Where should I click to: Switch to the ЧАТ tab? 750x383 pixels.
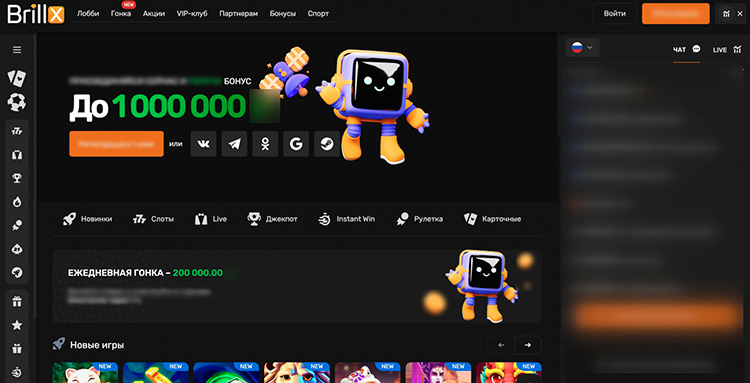pos(686,49)
